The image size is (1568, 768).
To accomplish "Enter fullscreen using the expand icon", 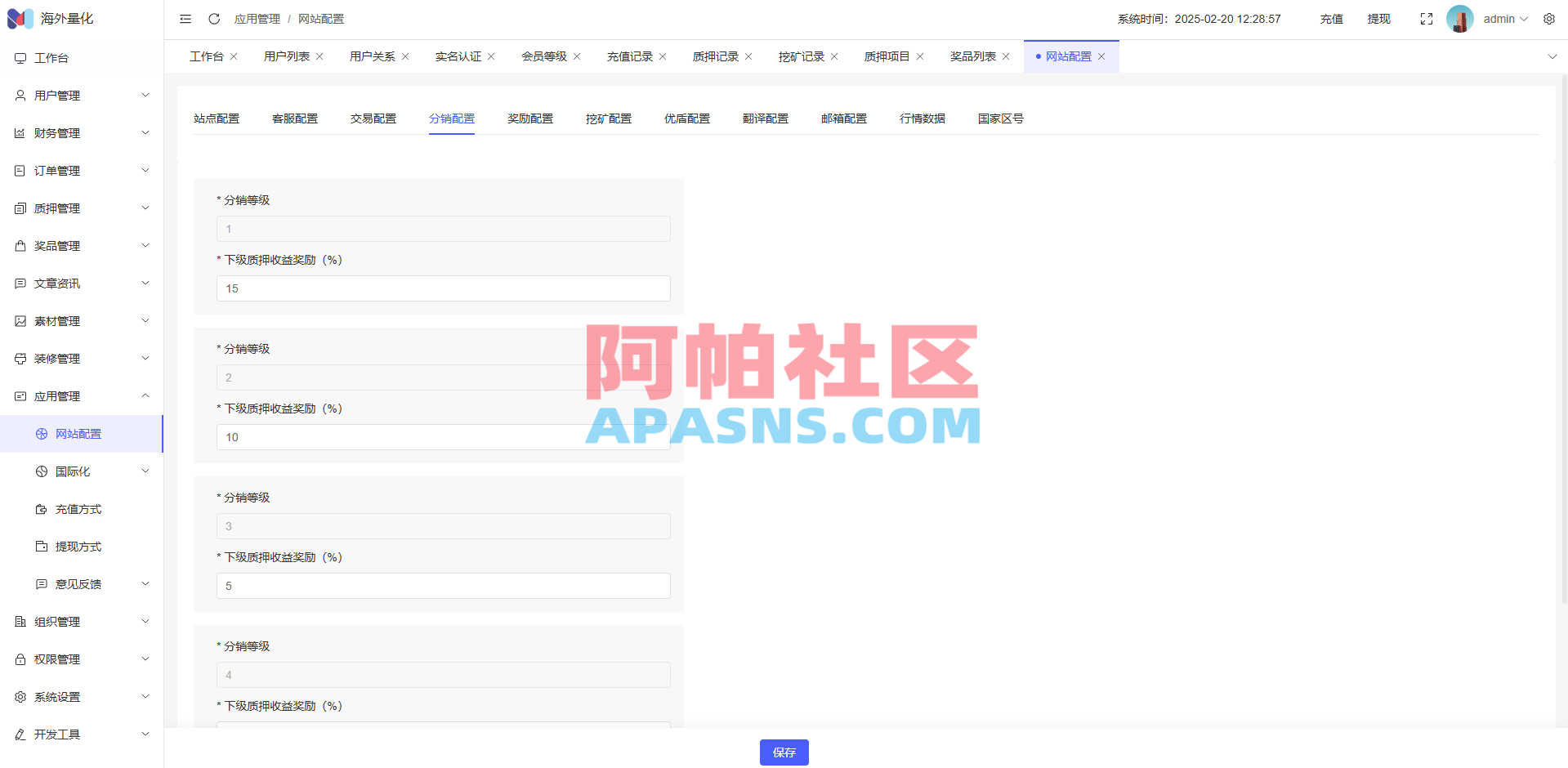I will coord(1427,18).
